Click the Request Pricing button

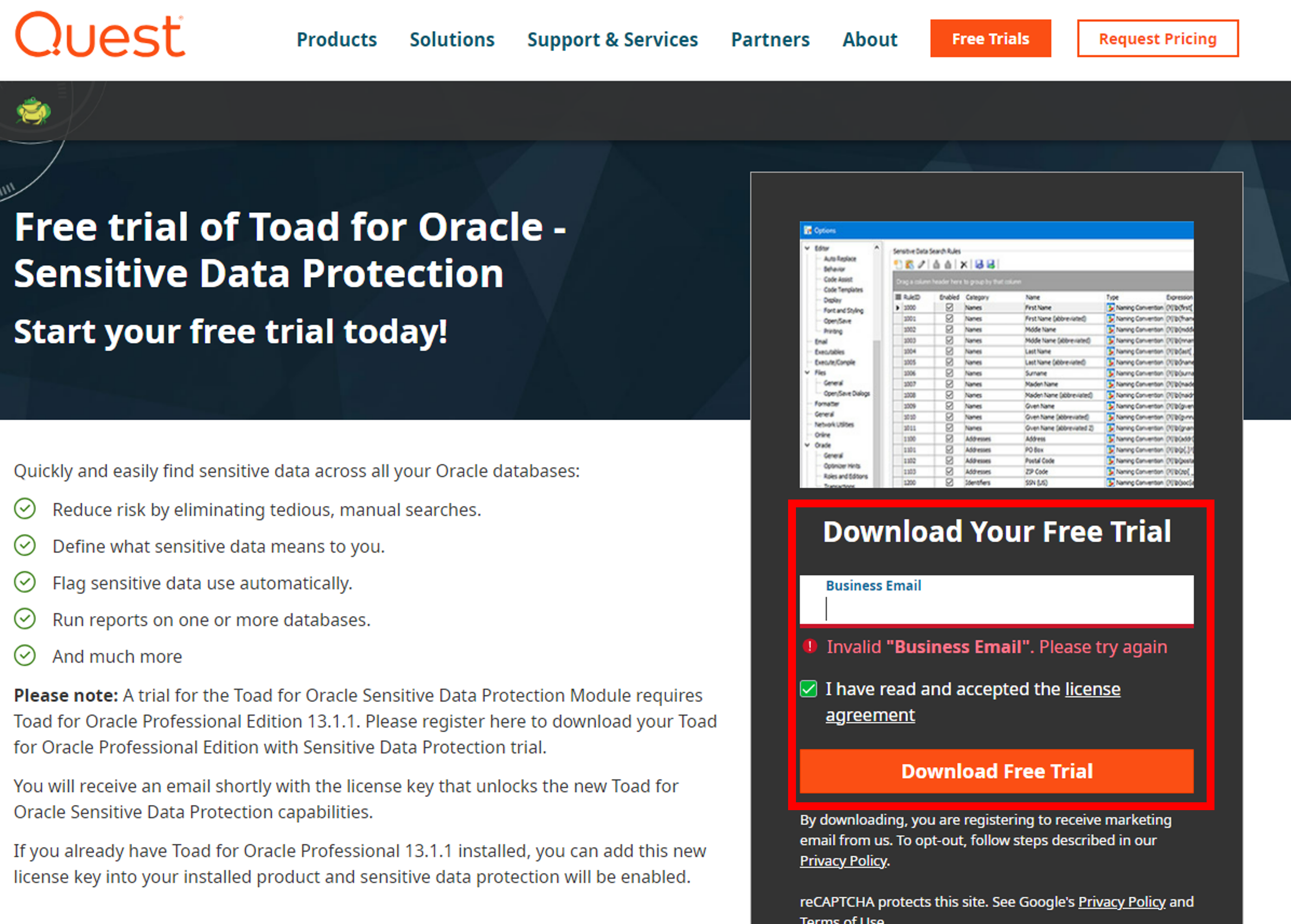pos(1157,39)
